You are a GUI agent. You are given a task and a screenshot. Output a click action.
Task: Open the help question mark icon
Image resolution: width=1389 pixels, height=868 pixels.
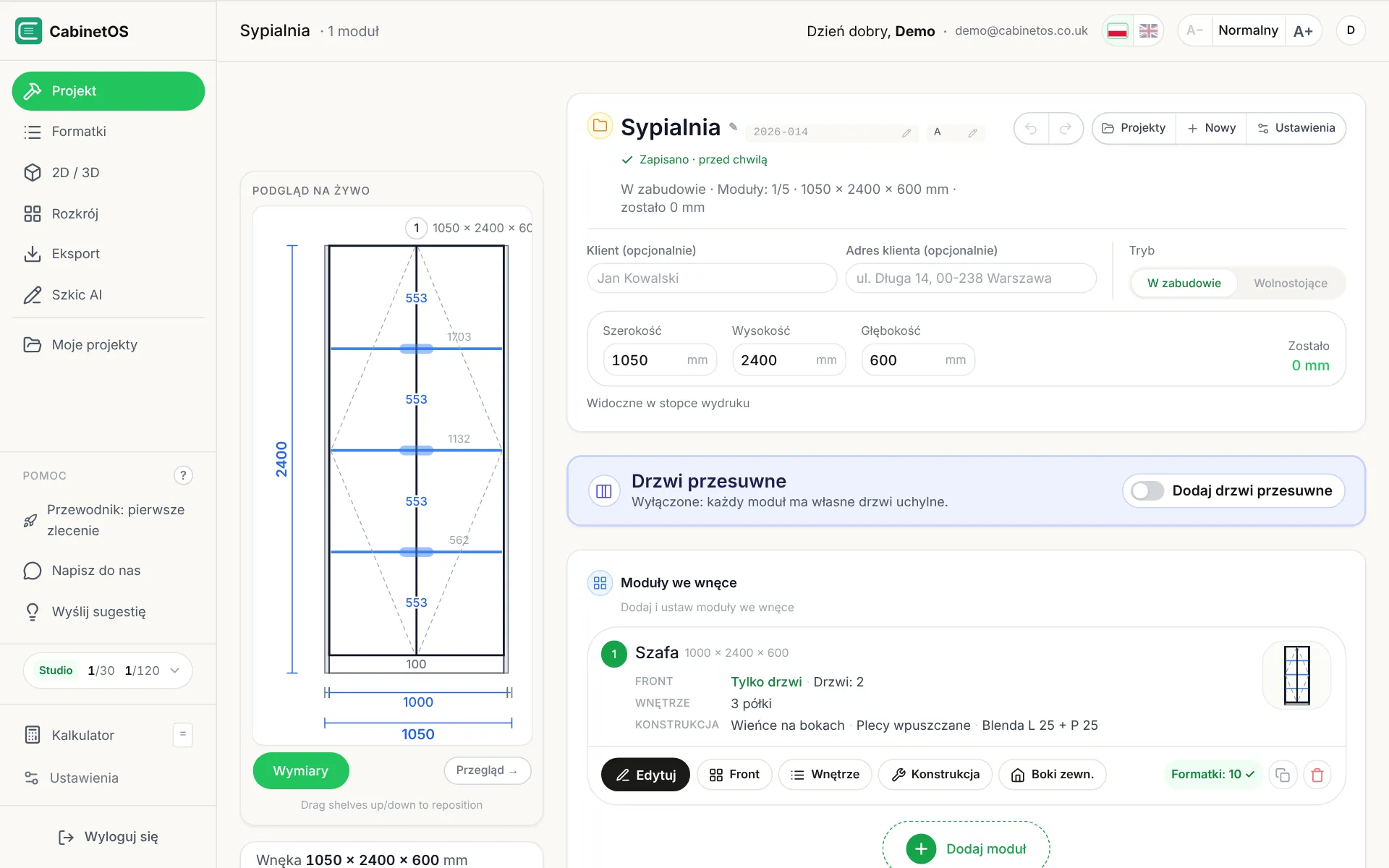click(183, 475)
